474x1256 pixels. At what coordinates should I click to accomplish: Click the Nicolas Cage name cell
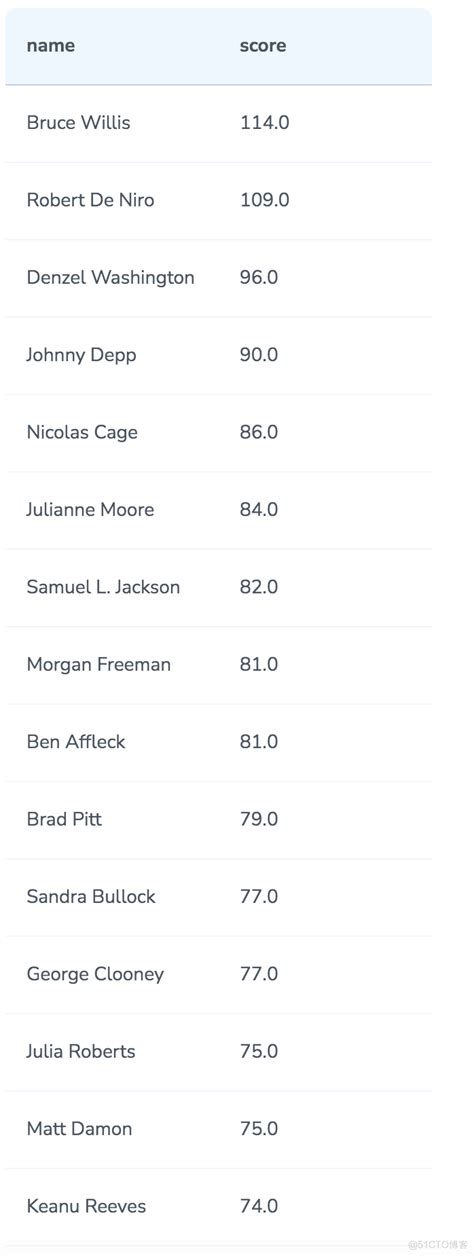82,433
